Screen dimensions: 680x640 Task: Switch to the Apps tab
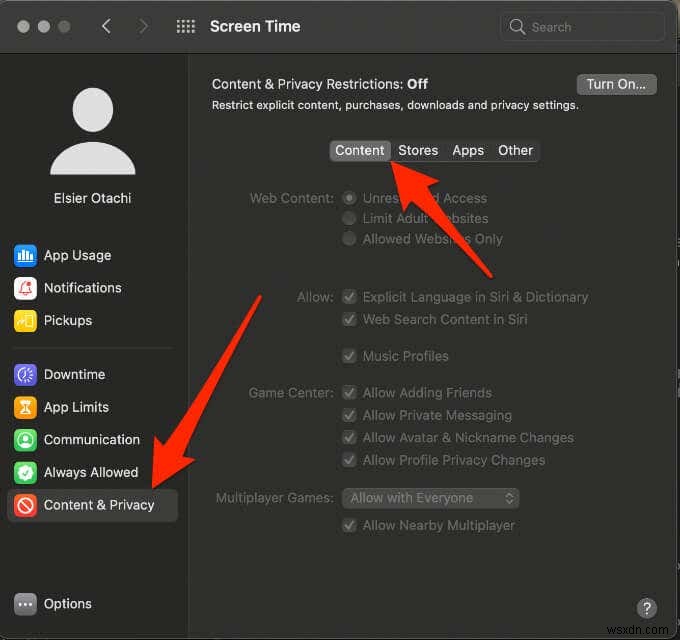(x=468, y=150)
